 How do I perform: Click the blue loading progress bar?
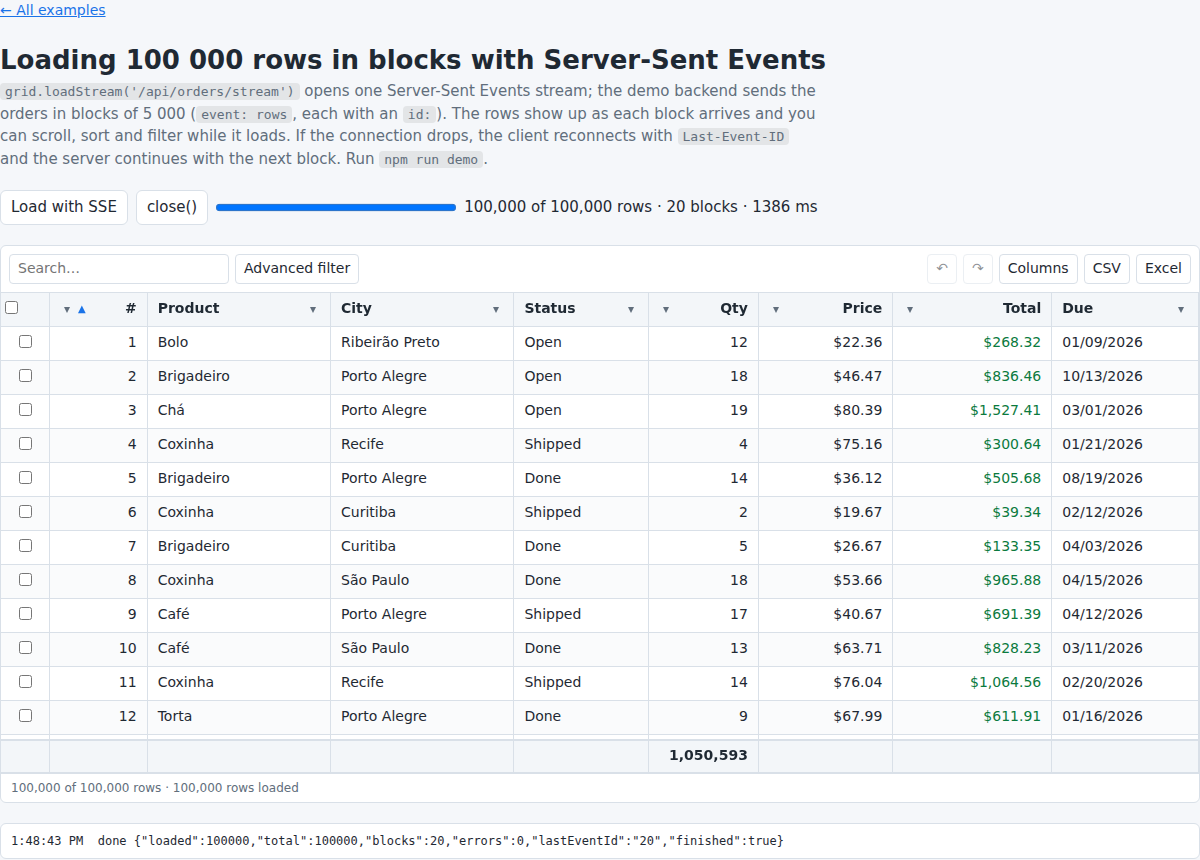[336, 207]
